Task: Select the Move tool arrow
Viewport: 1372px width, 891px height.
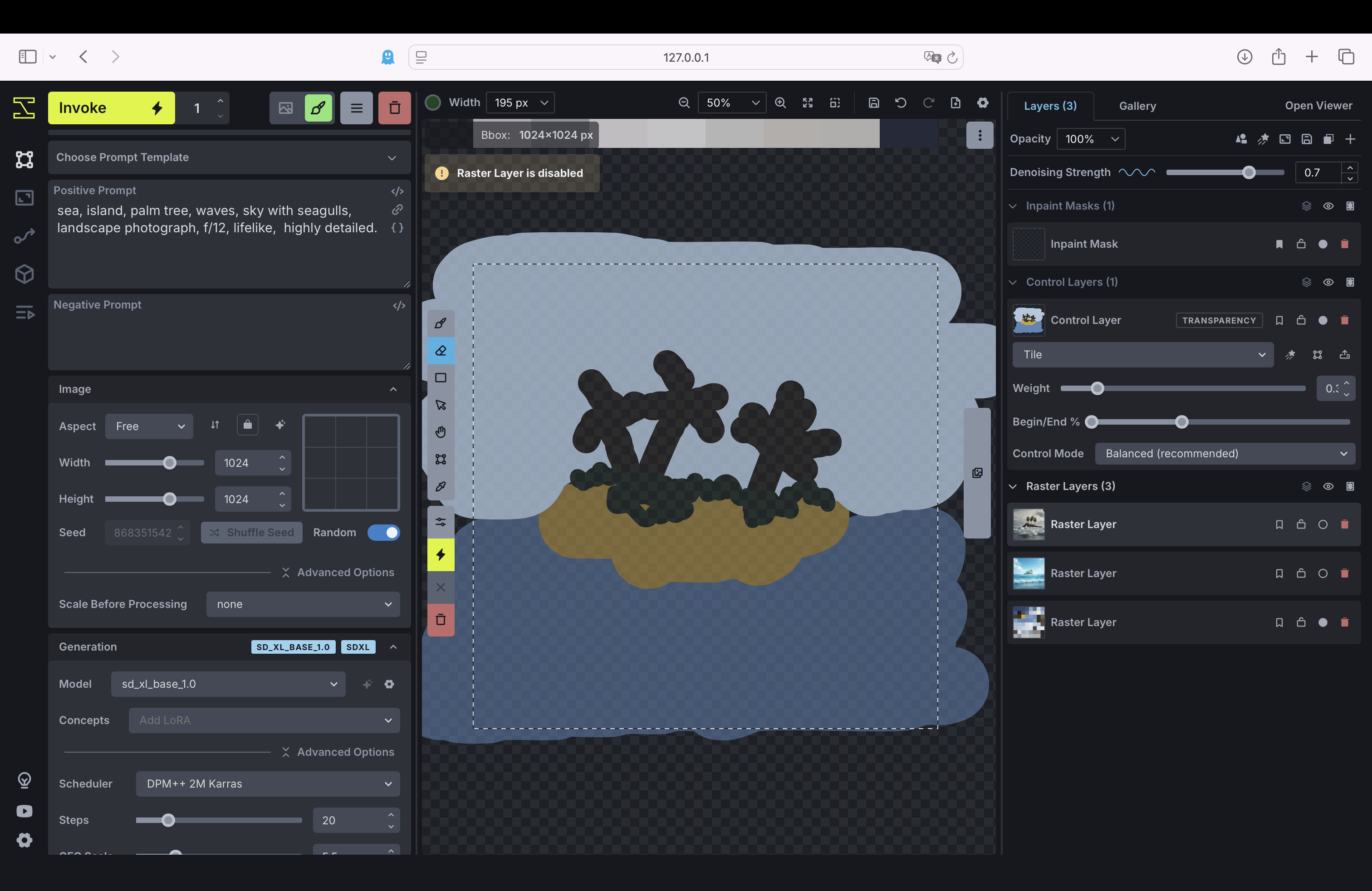Action: (x=441, y=405)
